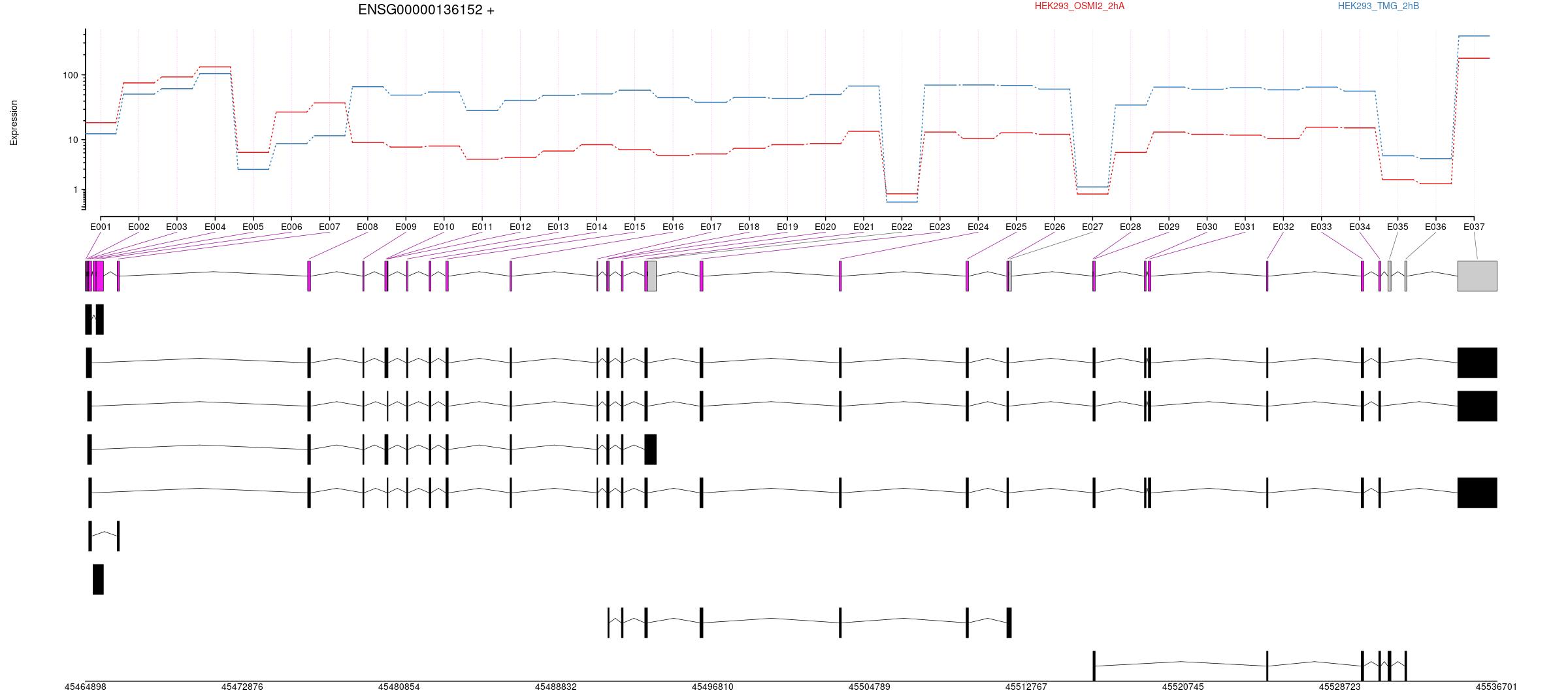The height and width of the screenshot is (699, 1568).
Task: Click exon label E012
Action: coord(520,227)
